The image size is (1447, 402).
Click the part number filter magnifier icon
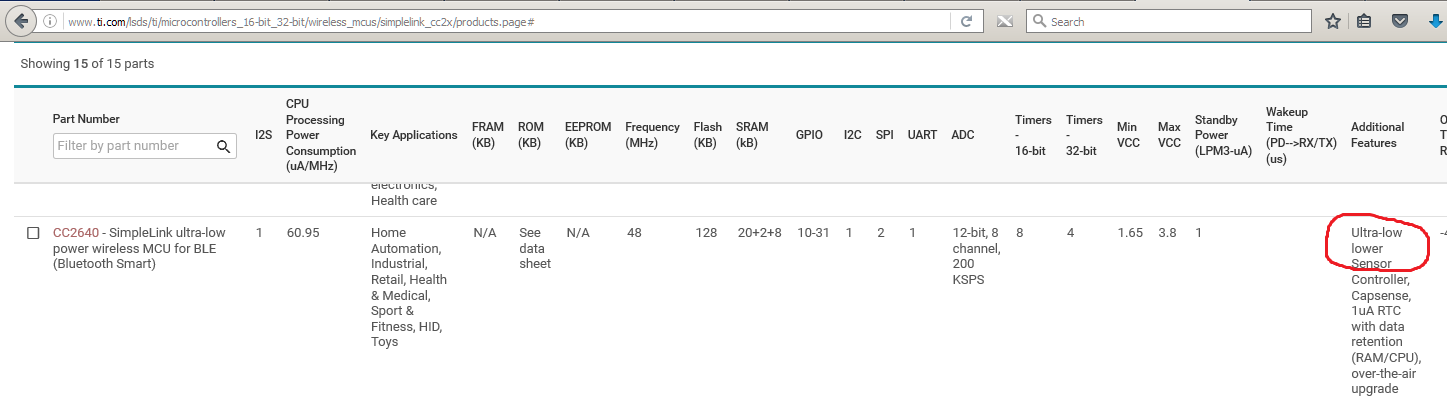click(x=224, y=146)
